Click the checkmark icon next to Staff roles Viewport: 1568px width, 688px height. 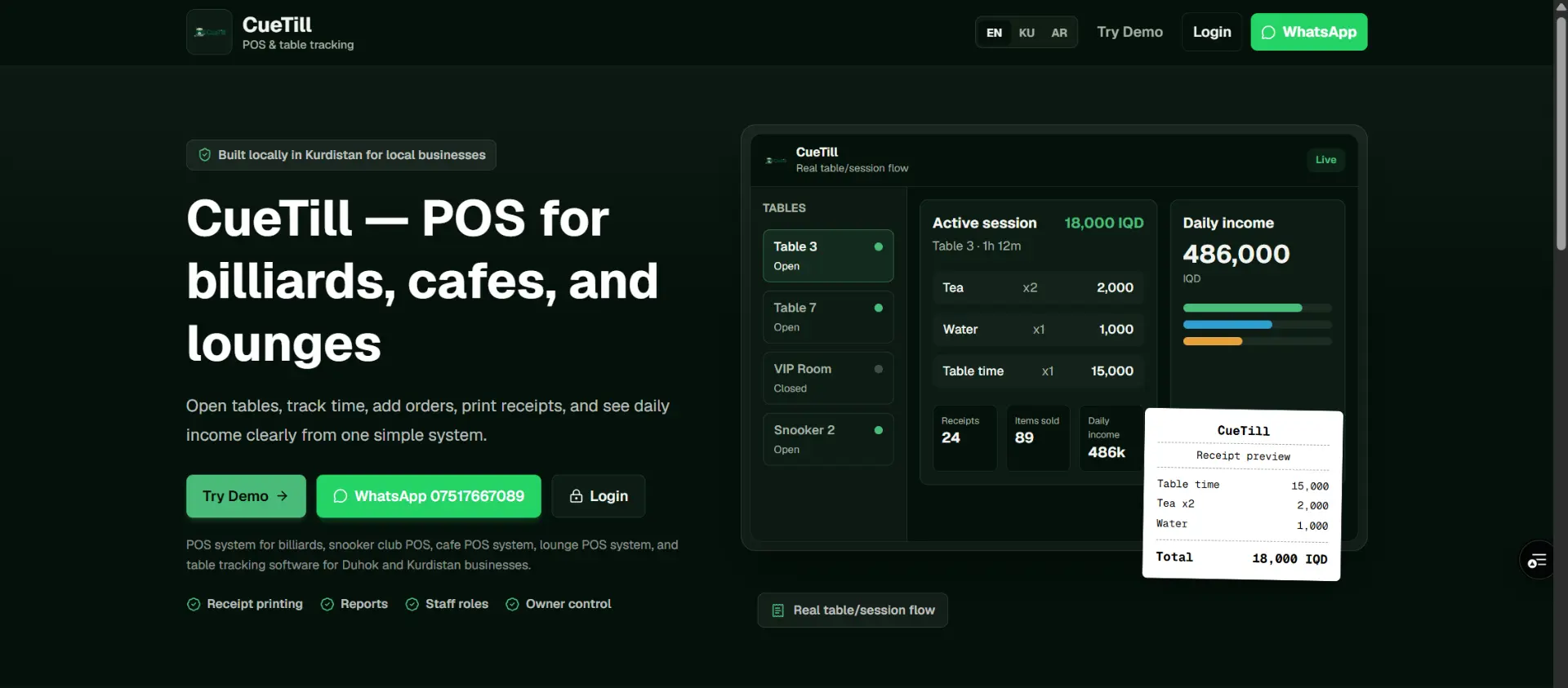(412, 605)
